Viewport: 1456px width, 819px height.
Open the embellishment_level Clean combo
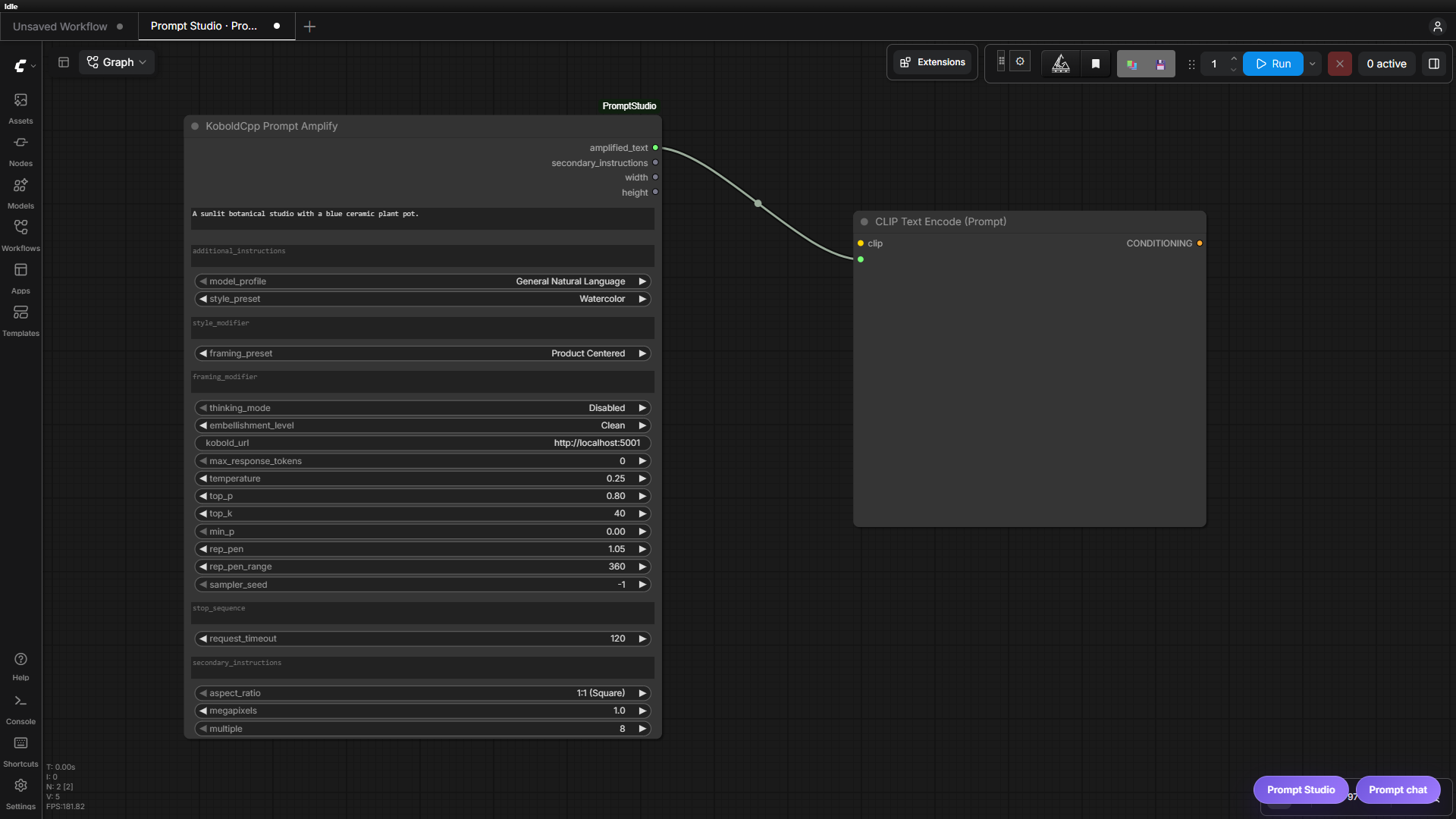point(422,425)
